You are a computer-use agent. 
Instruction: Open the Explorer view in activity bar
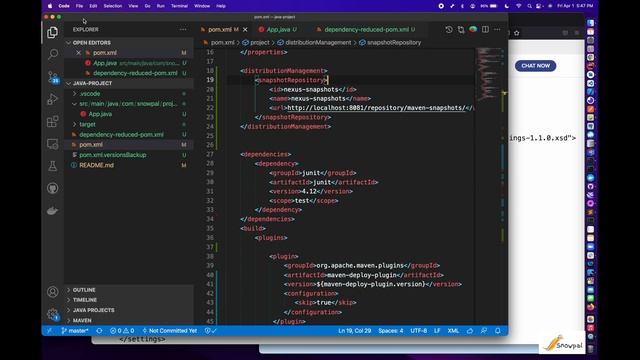point(53,32)
